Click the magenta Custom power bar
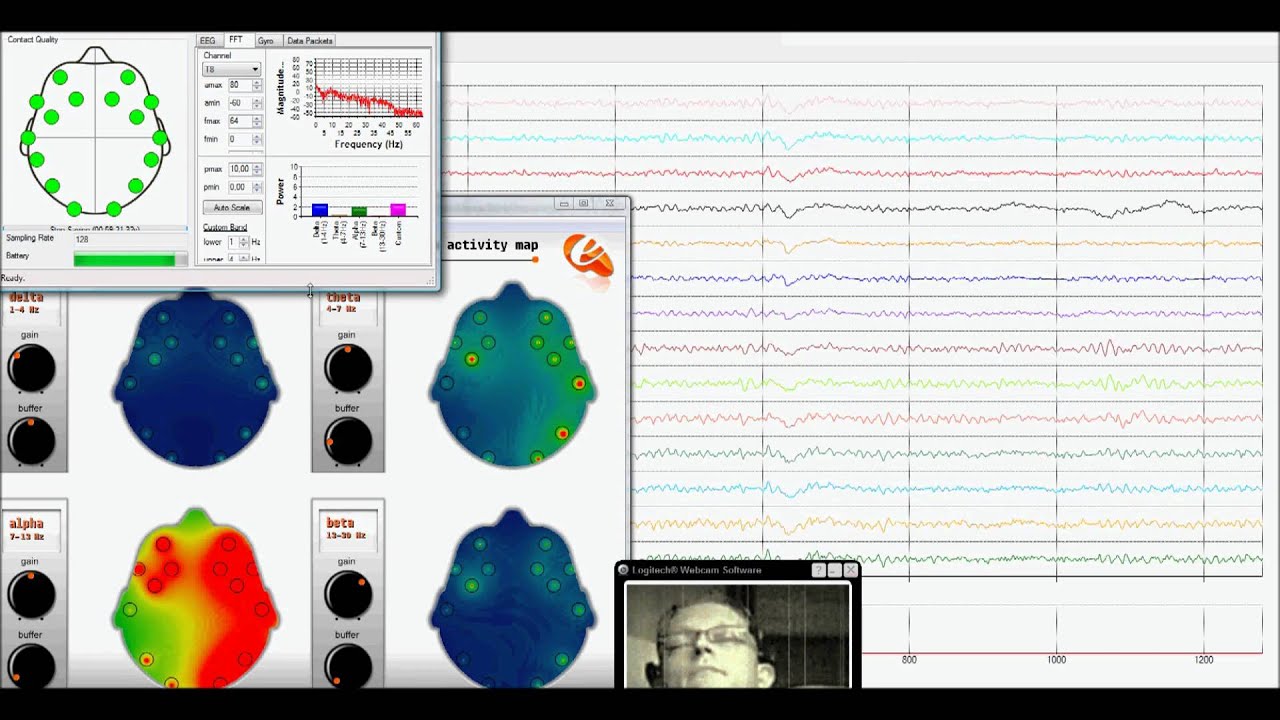This screenshot has width=1280, height=720. pyautogui.click(x=398, y=210)
